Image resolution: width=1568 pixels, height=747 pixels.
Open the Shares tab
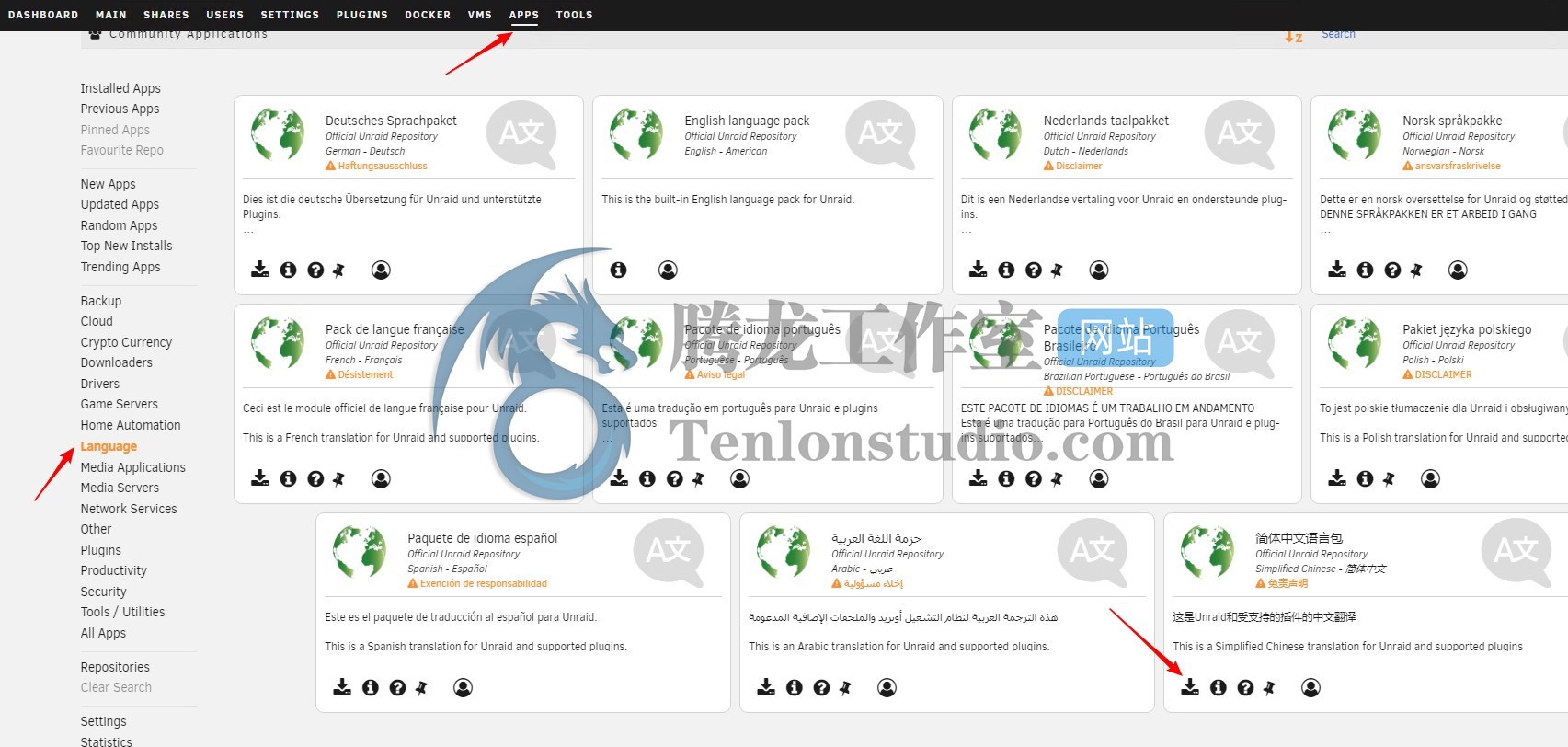pyautogui.click(x=166, y=15)
